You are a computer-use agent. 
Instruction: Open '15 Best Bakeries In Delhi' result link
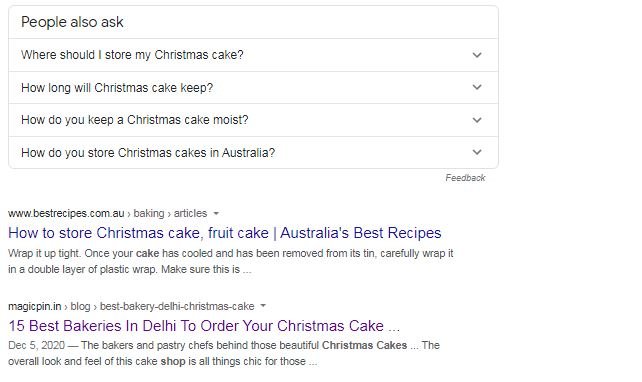point(204,326)
